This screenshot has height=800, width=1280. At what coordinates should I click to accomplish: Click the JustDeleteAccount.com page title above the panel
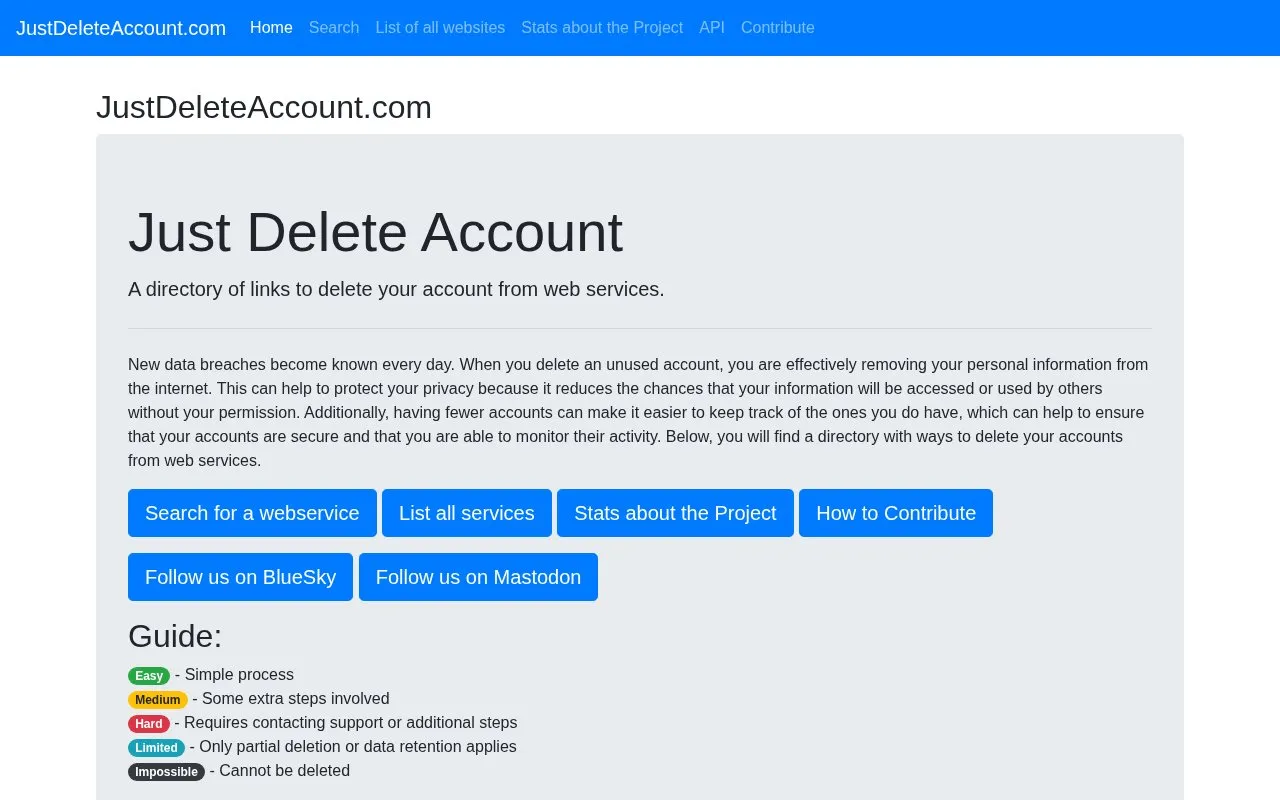coord(264,107)
